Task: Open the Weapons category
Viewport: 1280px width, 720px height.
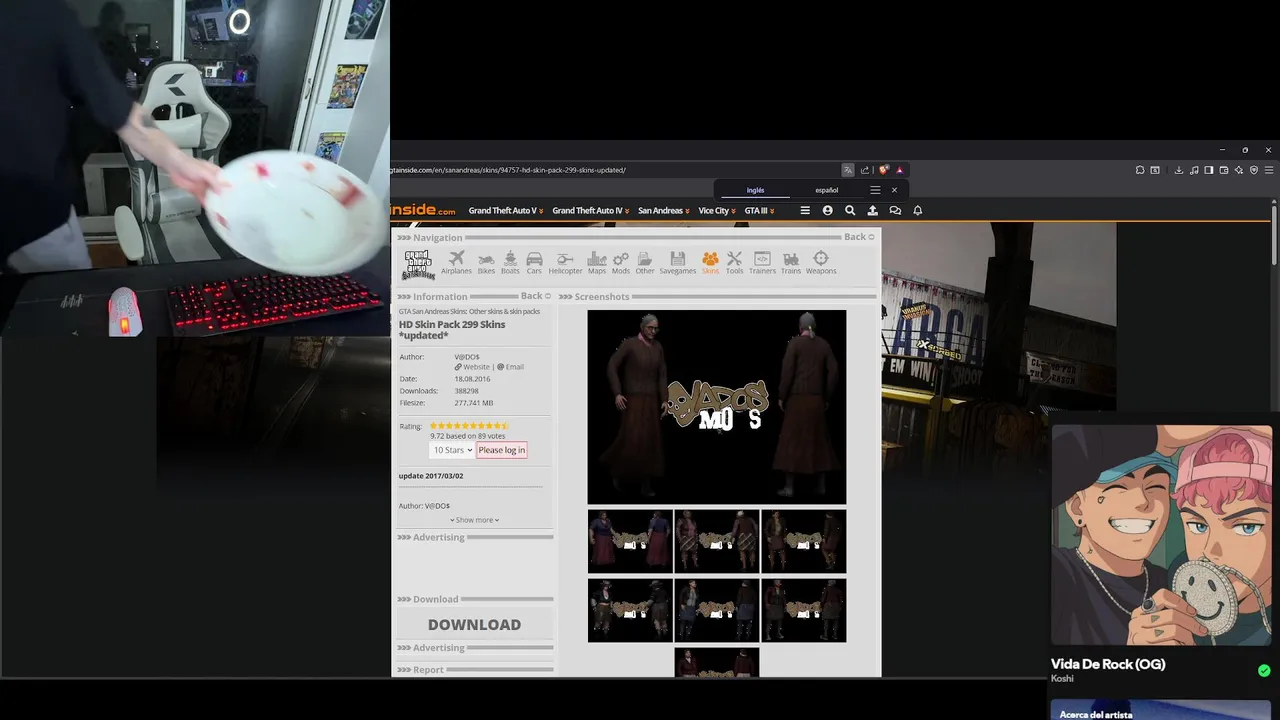Action: [821, 263]
